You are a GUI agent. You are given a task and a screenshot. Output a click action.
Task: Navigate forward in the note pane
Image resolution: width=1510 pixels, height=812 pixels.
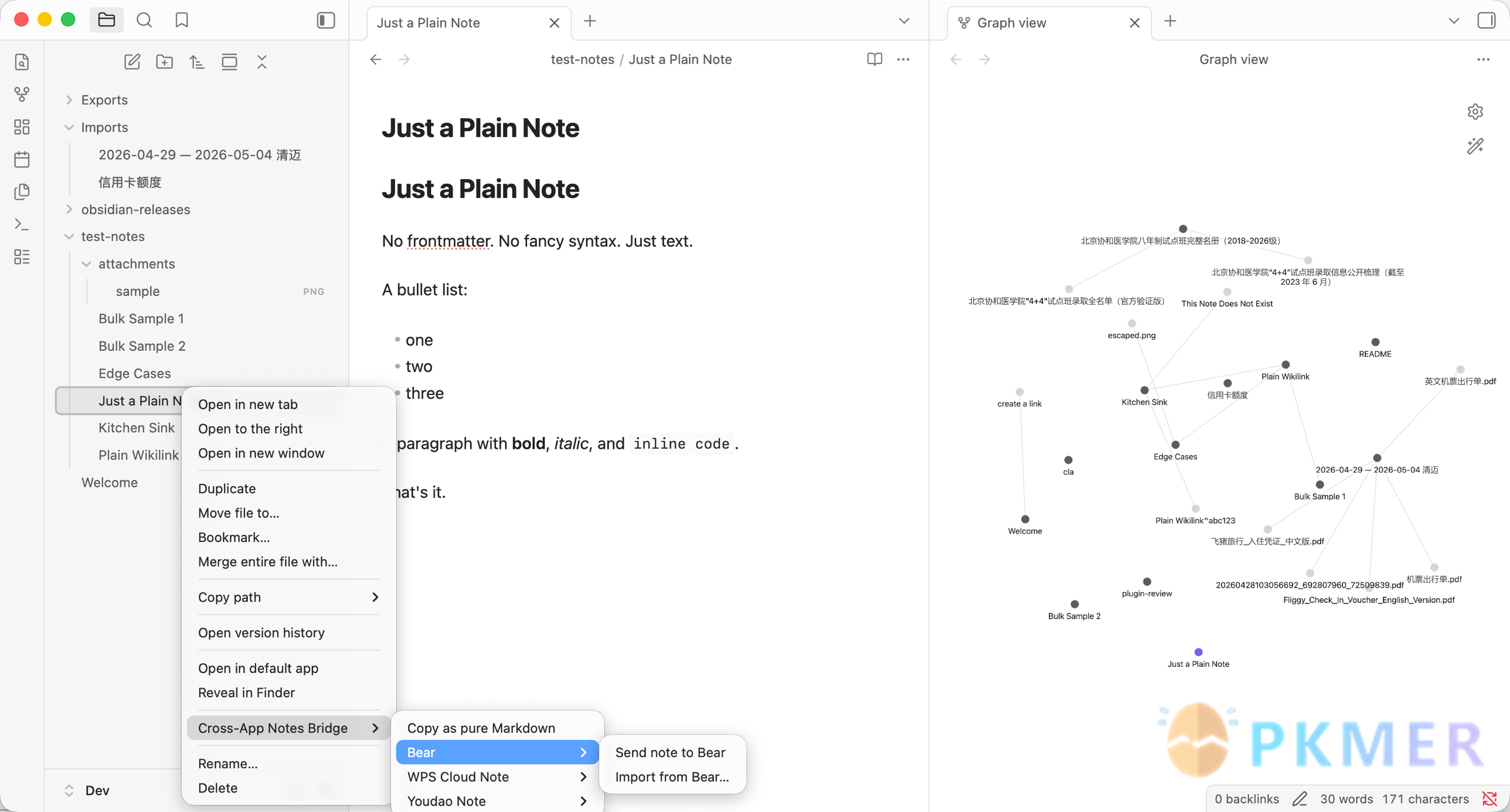pyautogui.click(x=404, y=59)
